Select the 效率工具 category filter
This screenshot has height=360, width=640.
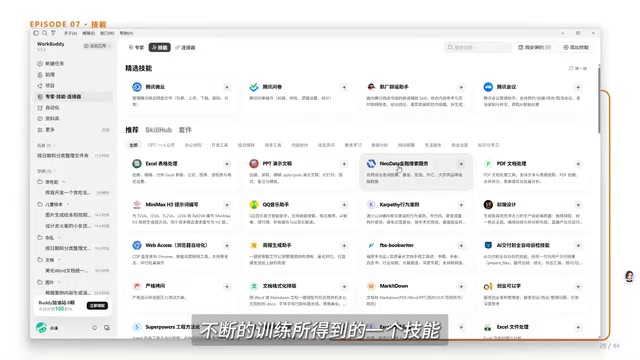click(x=273, y=145)
